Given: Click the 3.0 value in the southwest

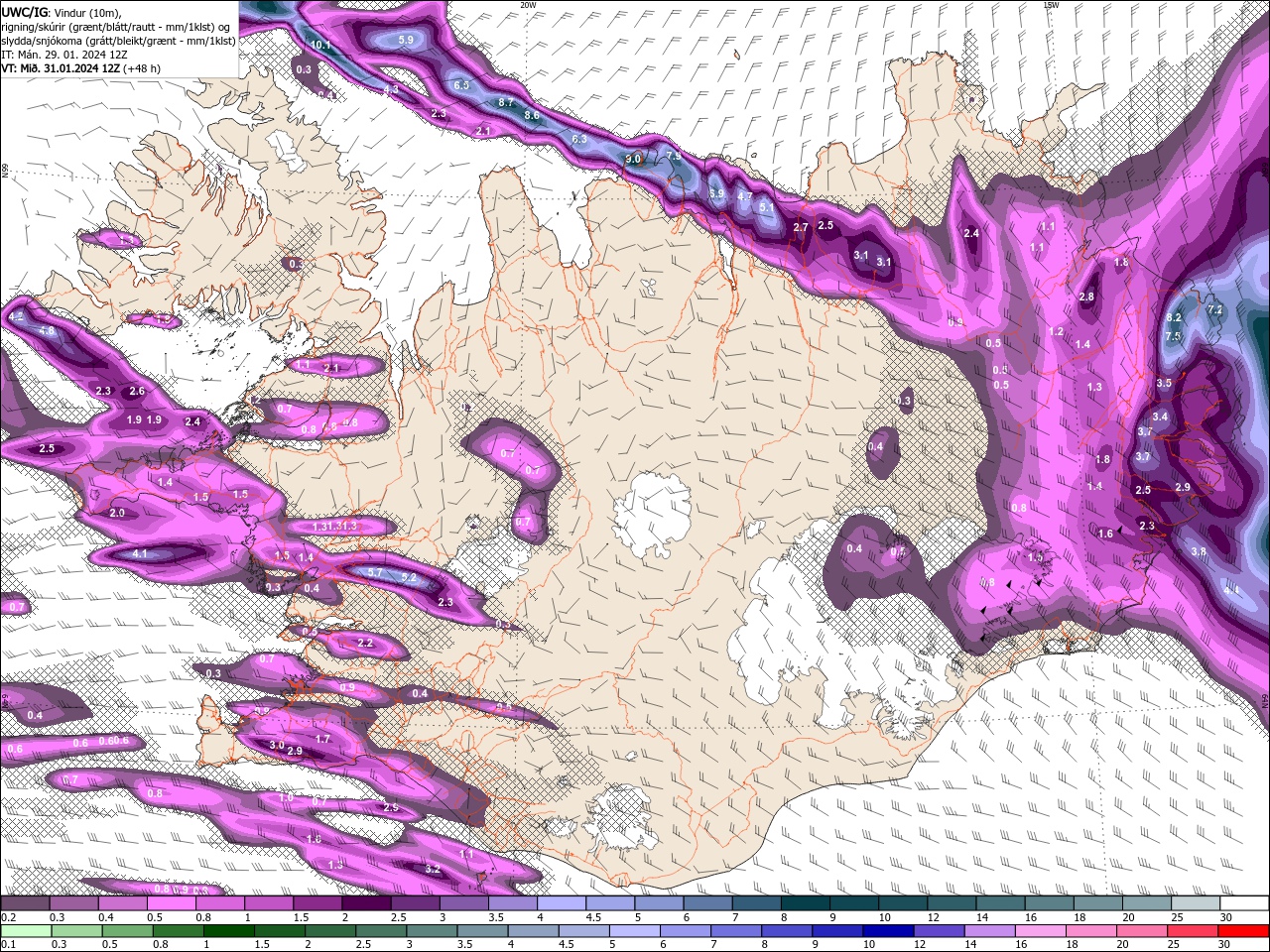Looking at the screenshot, I should [278, 745].
